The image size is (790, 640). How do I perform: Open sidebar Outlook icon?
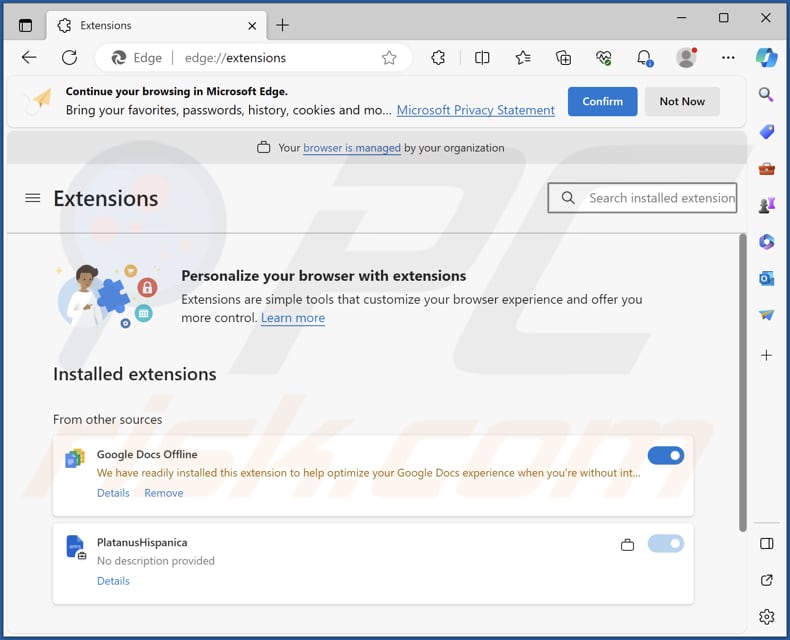coord(766,278)
